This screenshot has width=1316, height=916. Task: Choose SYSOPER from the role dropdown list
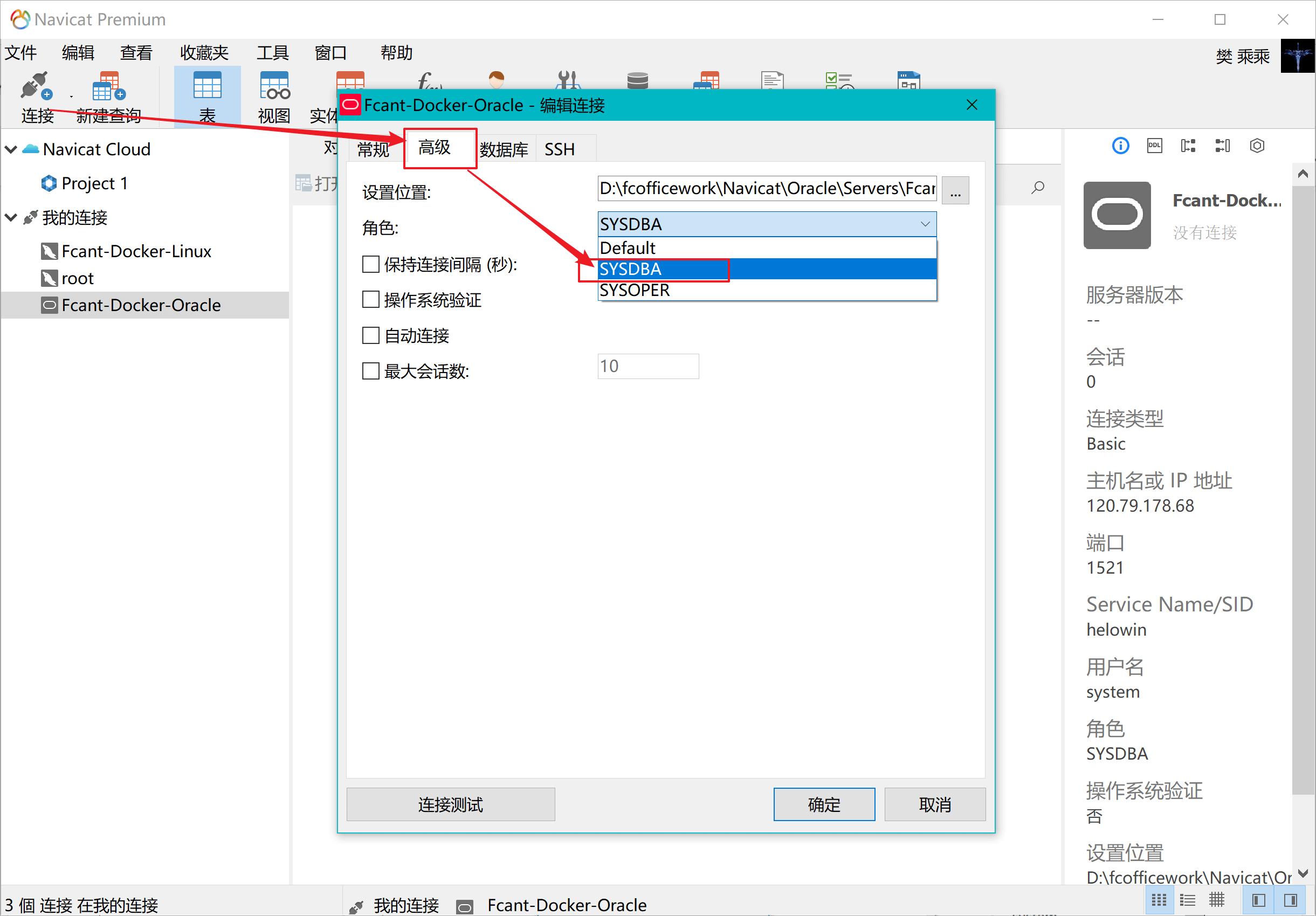point(635,291)
